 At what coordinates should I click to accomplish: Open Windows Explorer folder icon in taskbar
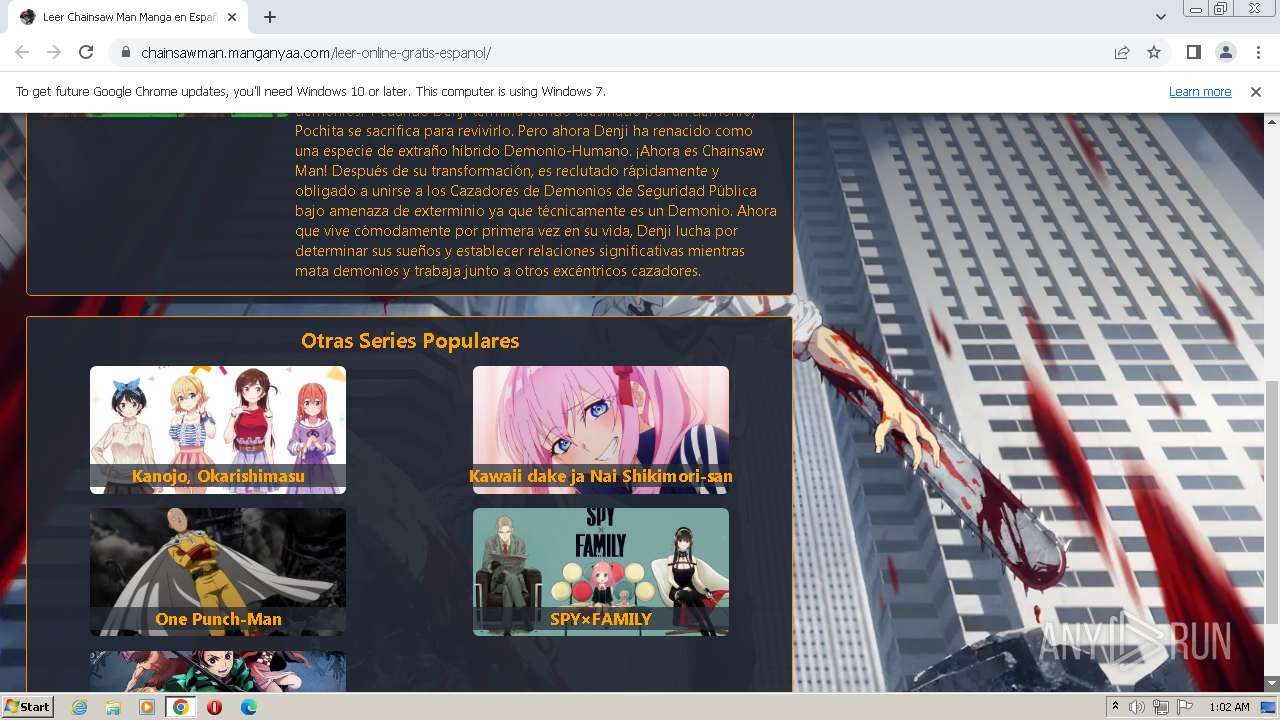(113, 707)
